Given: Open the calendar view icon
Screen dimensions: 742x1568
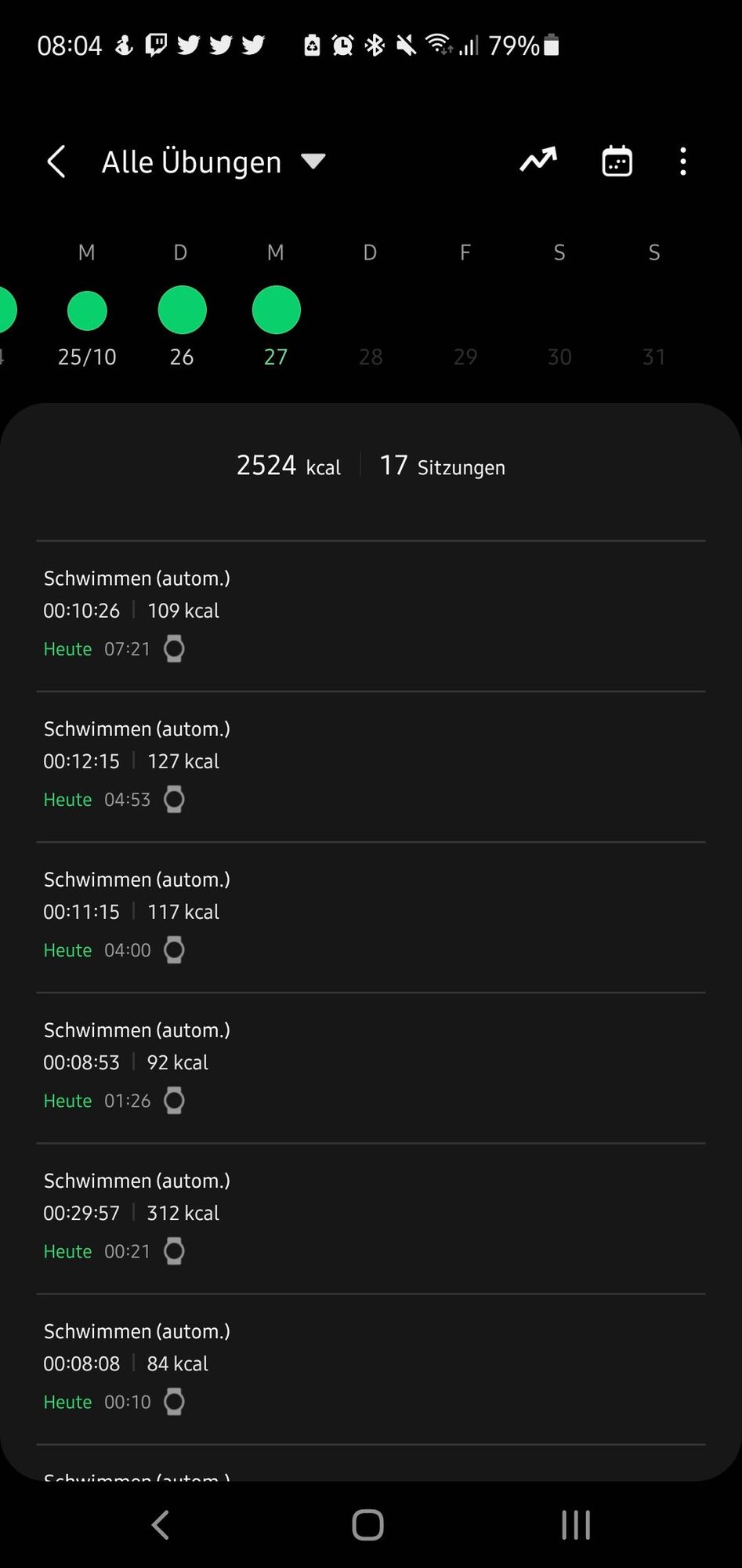Looking at the screenshot, I should click(x=617, y=162).
